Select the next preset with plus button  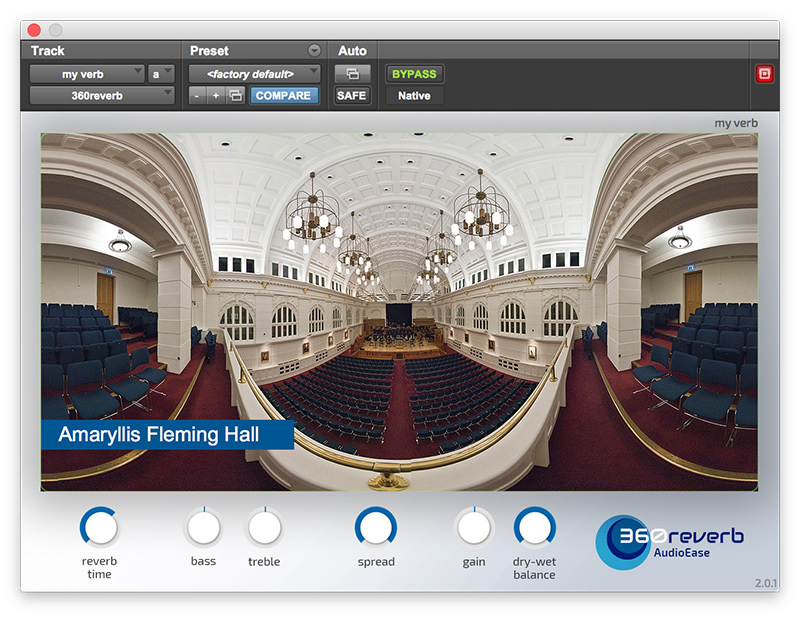click(216, 95)
